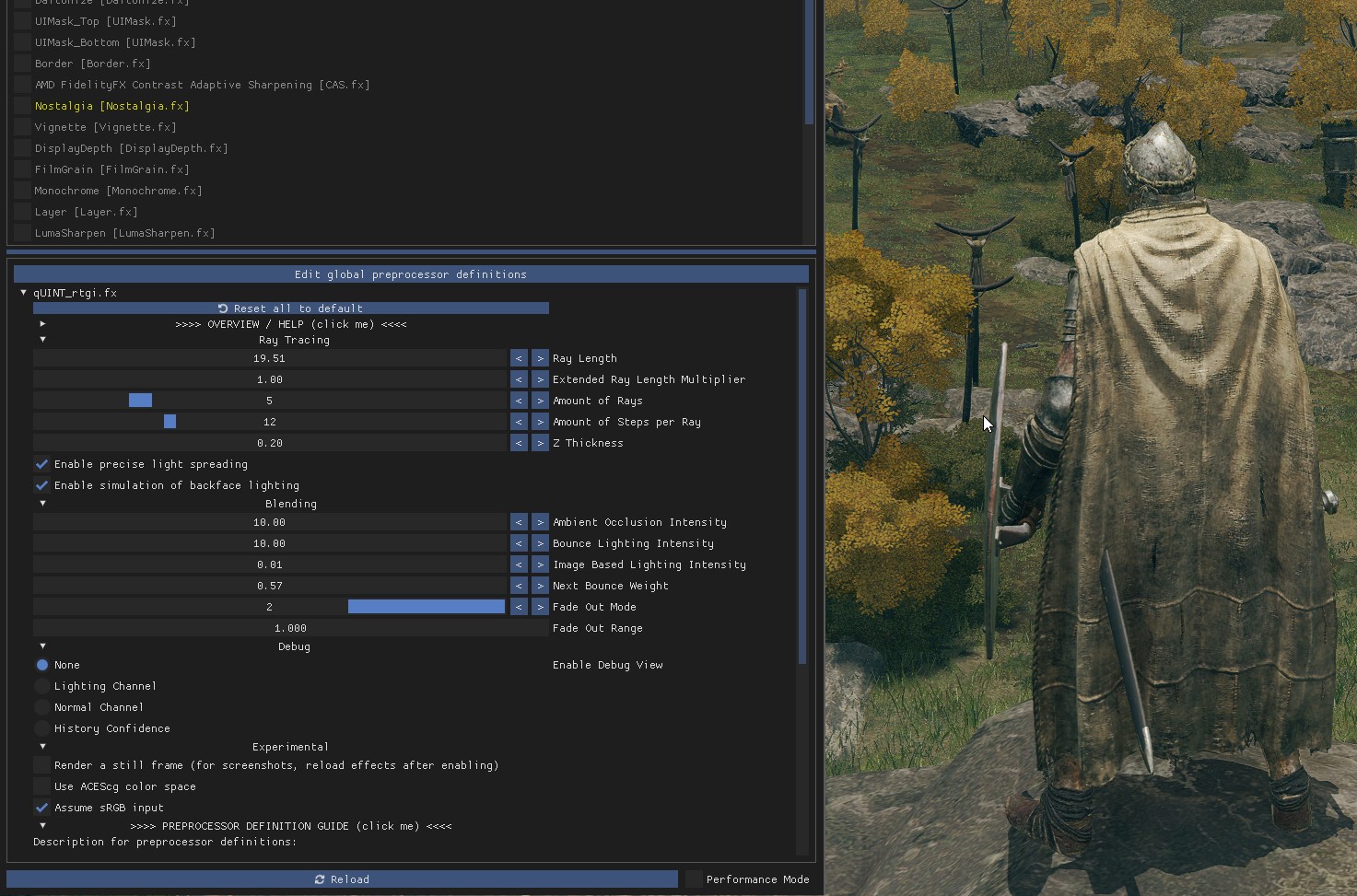Increase Bounce Lighting Intensity arrow

tap(540, 543)
